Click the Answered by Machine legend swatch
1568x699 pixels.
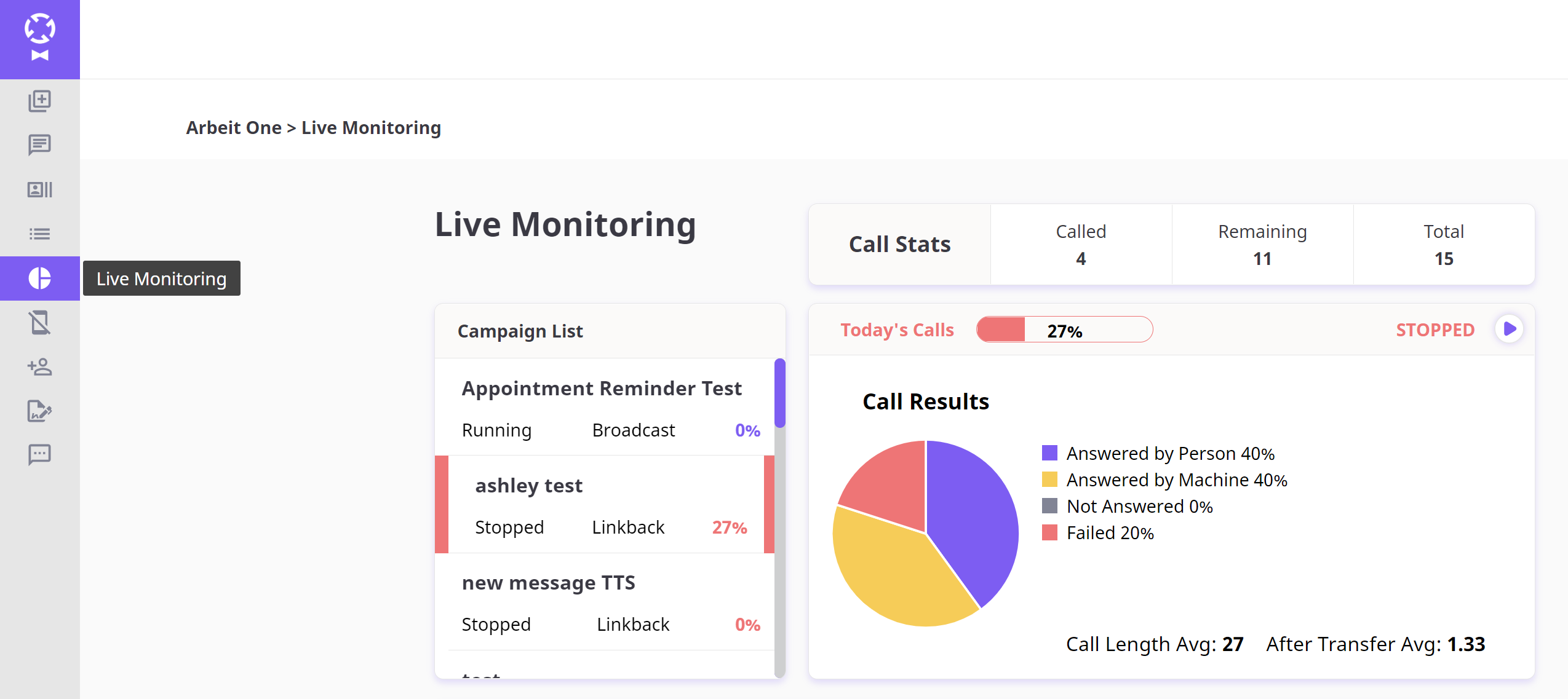1049,480
